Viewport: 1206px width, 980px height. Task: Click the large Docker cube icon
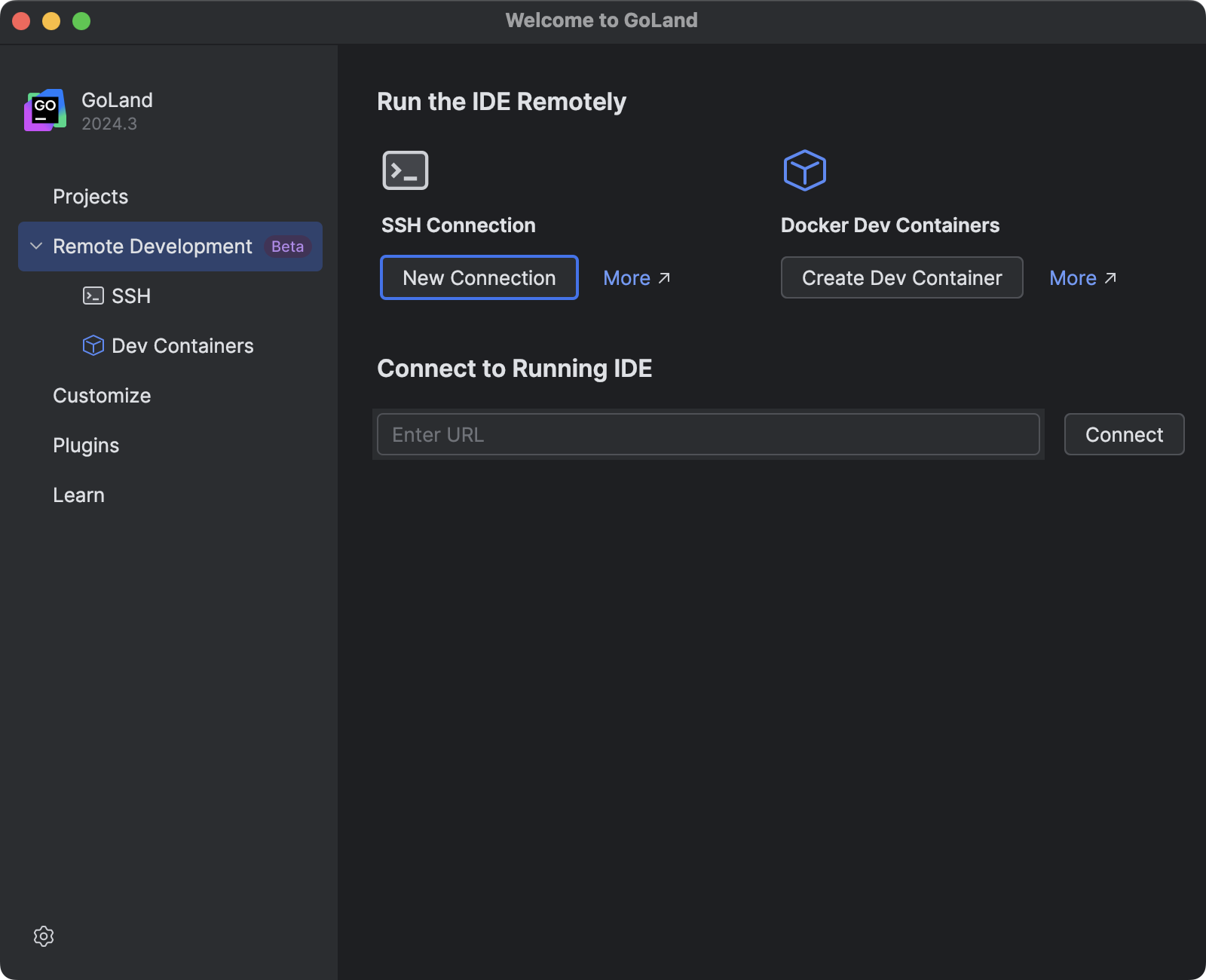[804, 170]
